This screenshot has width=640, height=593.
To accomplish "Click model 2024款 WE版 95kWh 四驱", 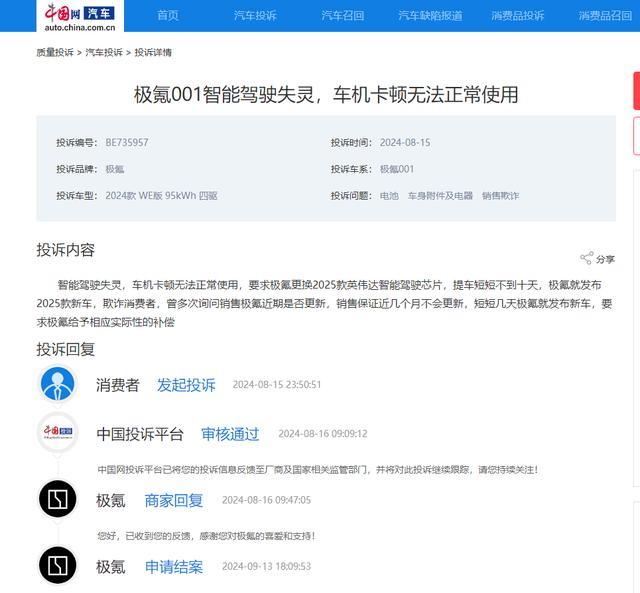I will [161, 195].
